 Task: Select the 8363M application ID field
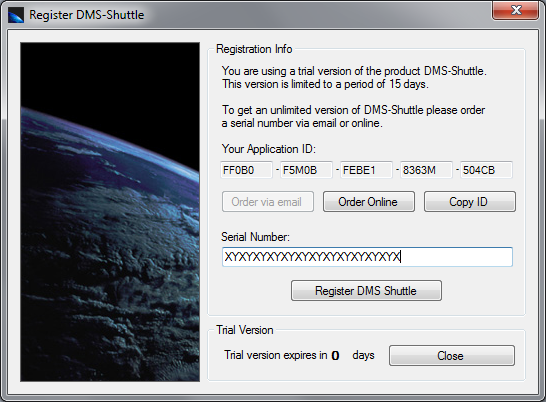pyautogui.click(x=426, y=170)
